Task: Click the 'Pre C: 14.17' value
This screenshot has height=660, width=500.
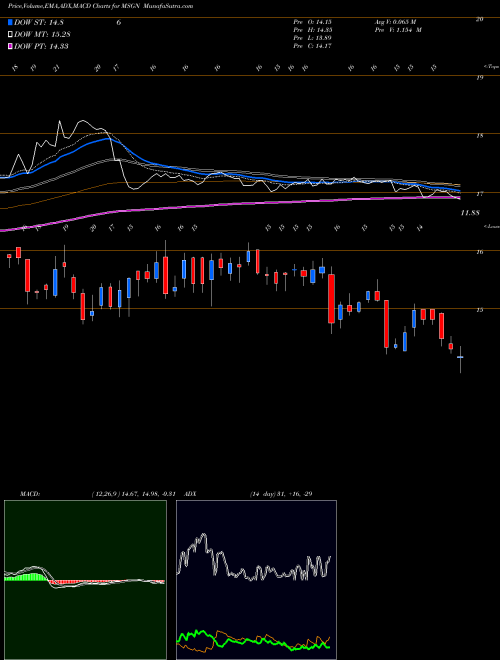Action: click(x=313, y=46)
